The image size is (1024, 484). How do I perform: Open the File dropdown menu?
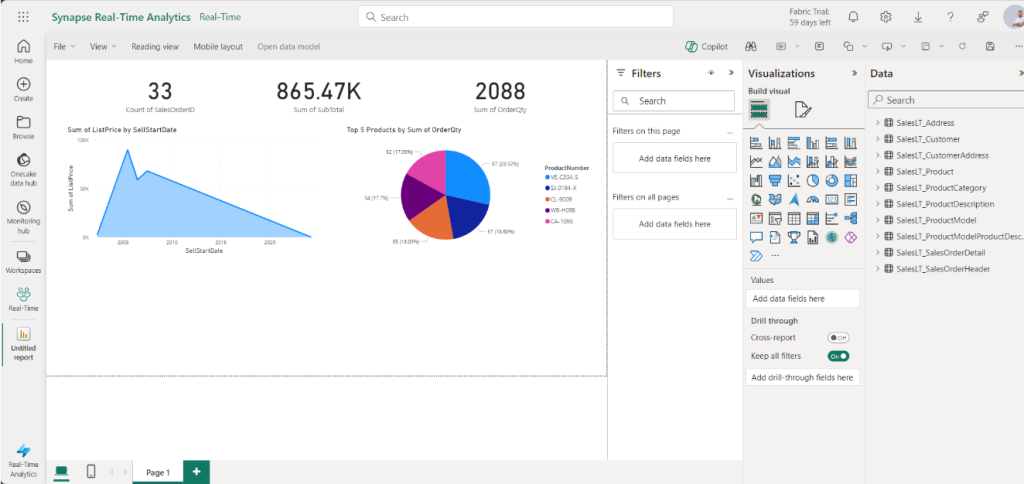click(64, 46)
